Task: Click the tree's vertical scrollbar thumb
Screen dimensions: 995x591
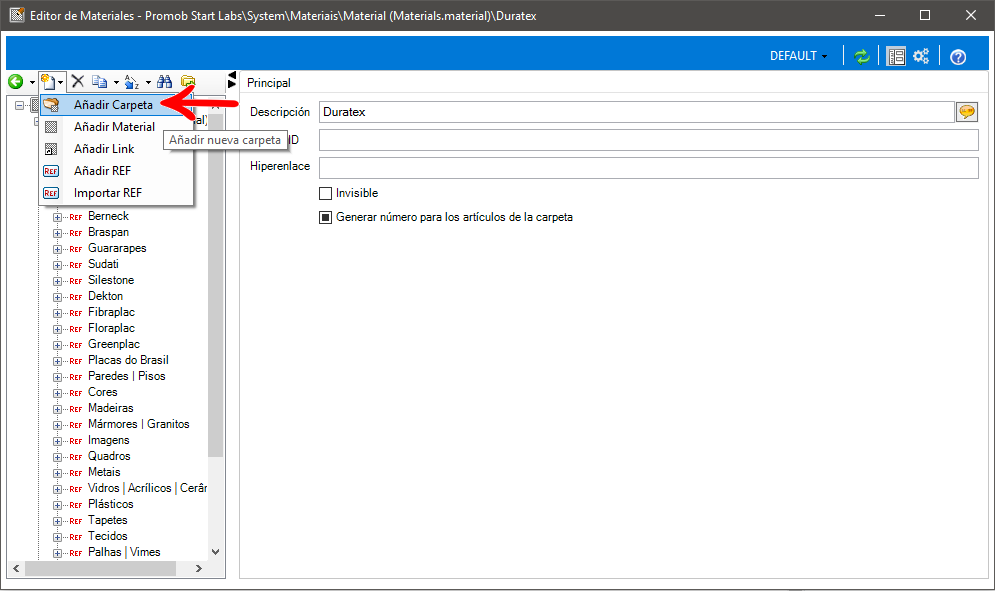Action: (216, 286)
